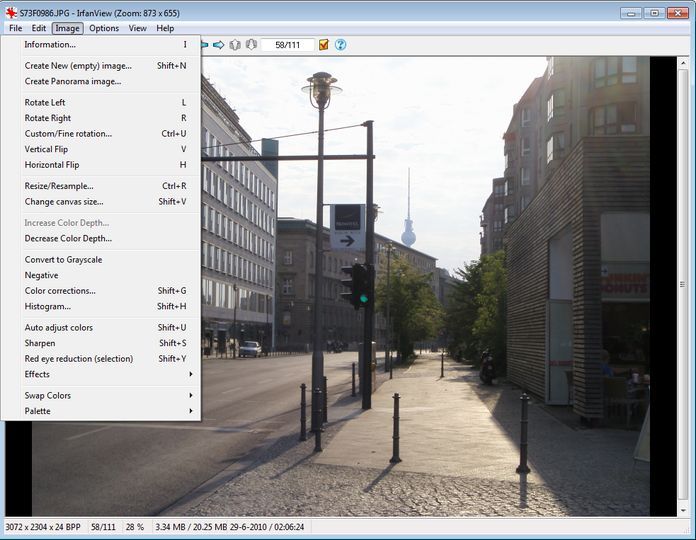Open settings via the checkmark icon
Viewport: 696px width, 540px height.
point(324,45)
